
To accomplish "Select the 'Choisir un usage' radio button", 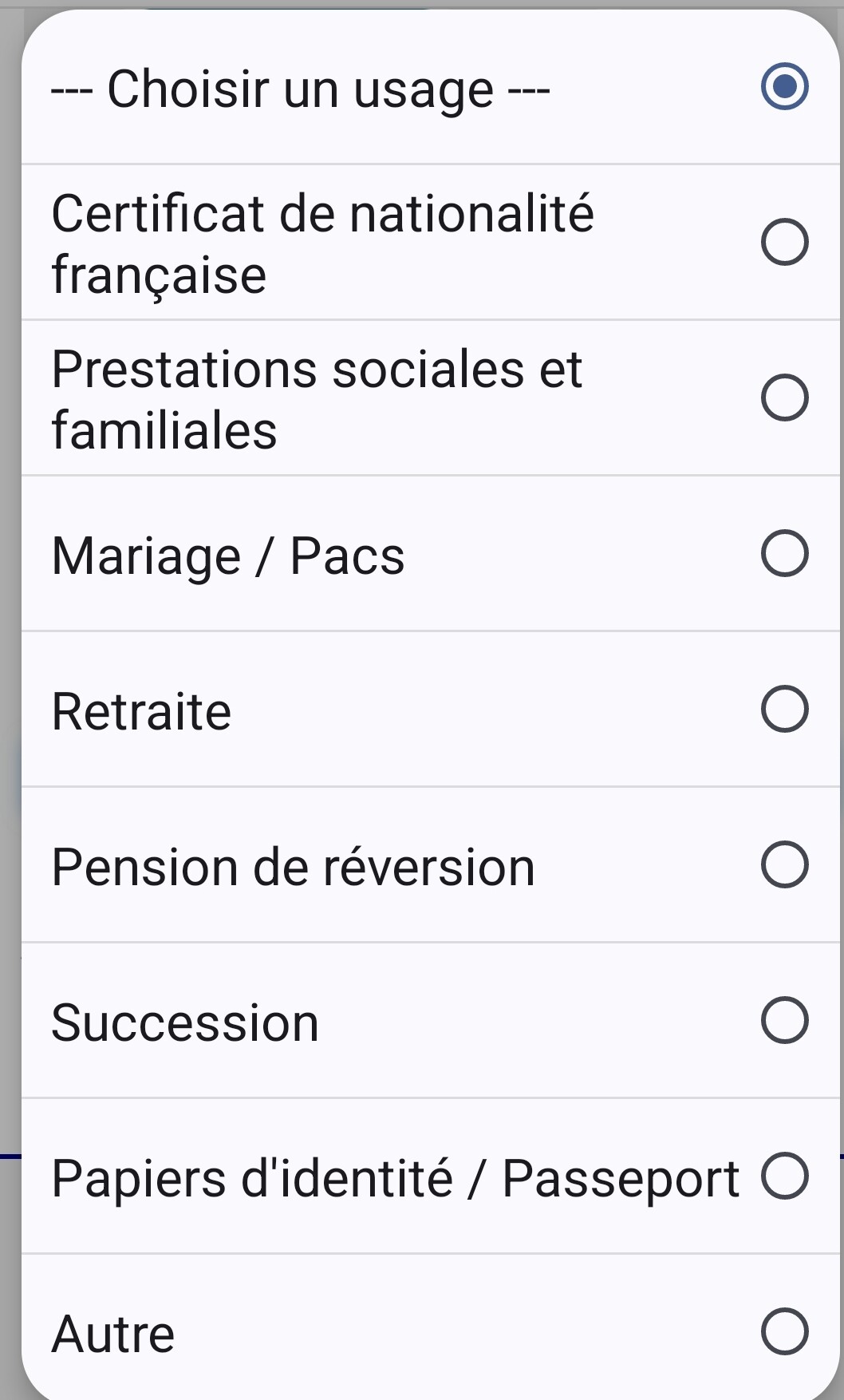I will click(x=784, y=86).
